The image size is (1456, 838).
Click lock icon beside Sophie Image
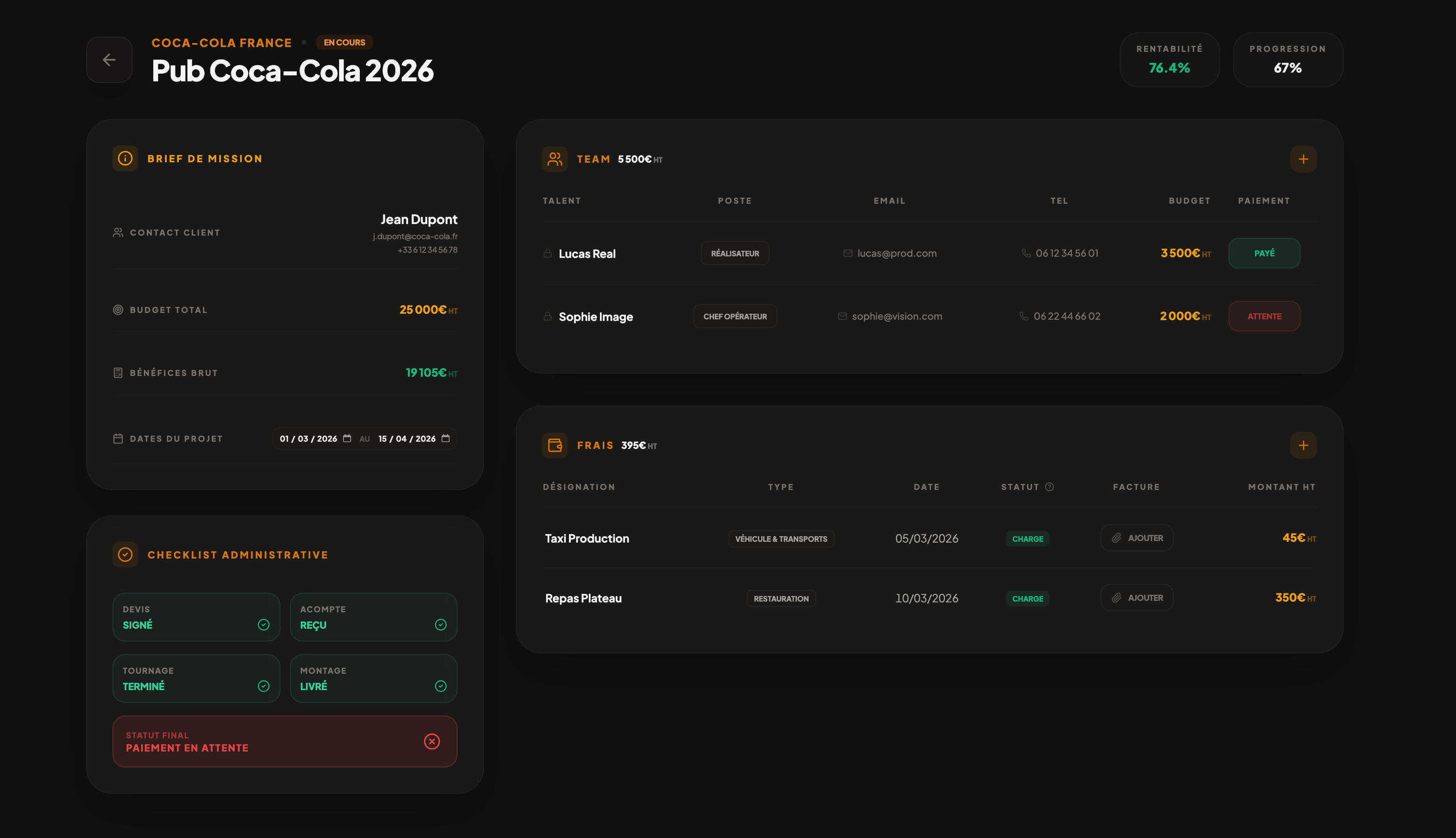coord(547,316)
